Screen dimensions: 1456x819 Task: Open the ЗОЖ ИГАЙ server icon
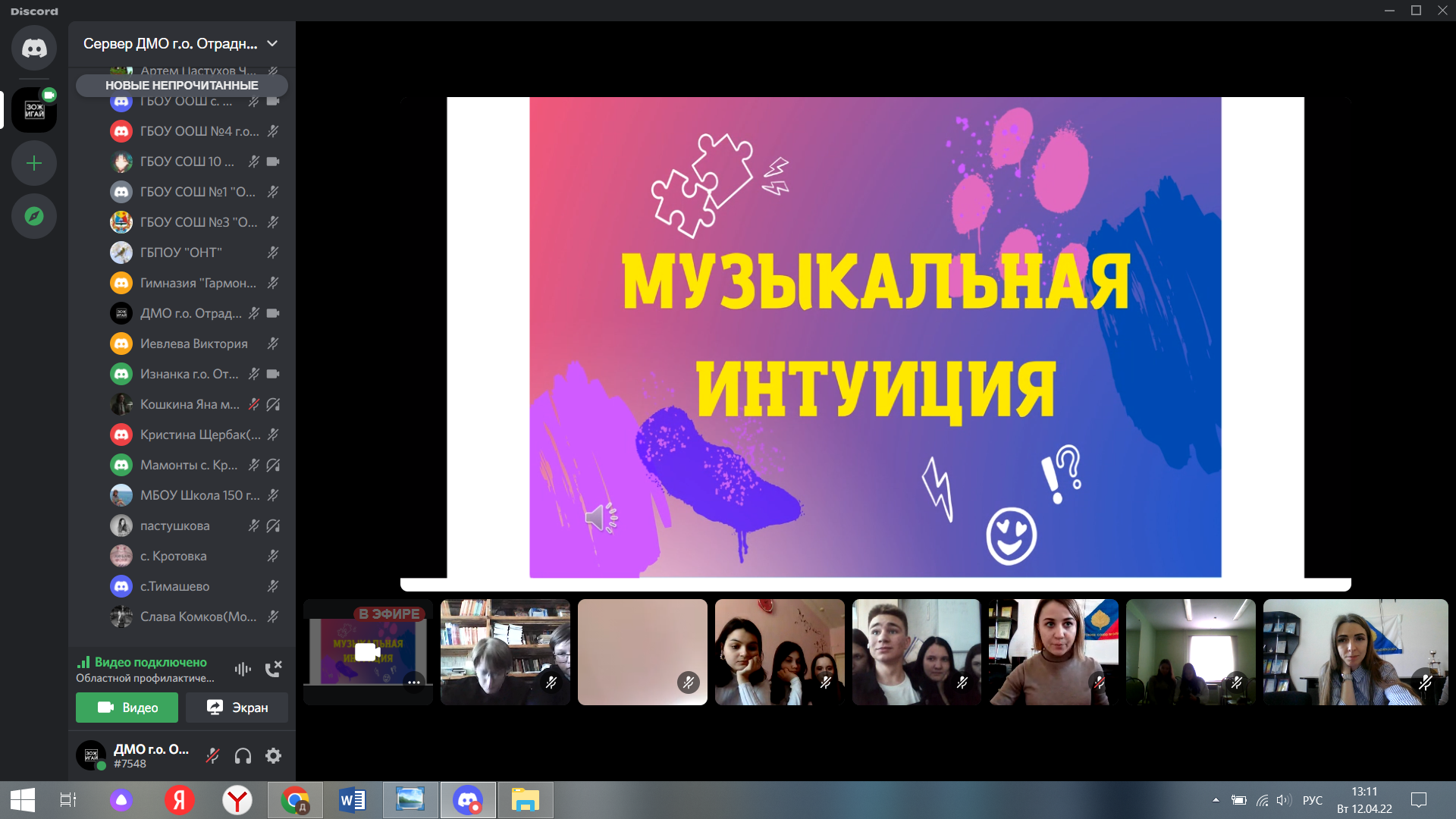point(34,110)
